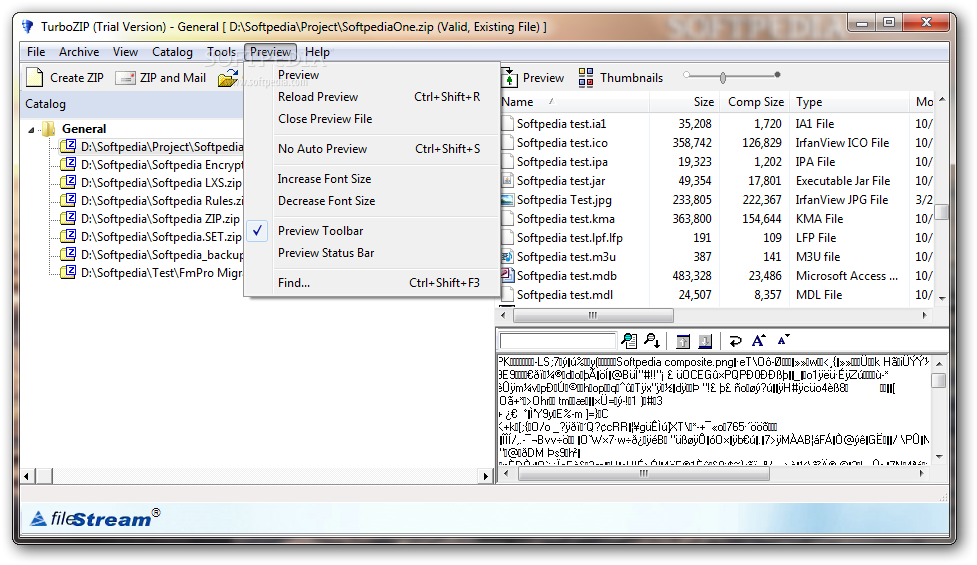Click the file icon of Softpedia test.mdb
The height and width of the screenshot is (565, 977).
507,275
